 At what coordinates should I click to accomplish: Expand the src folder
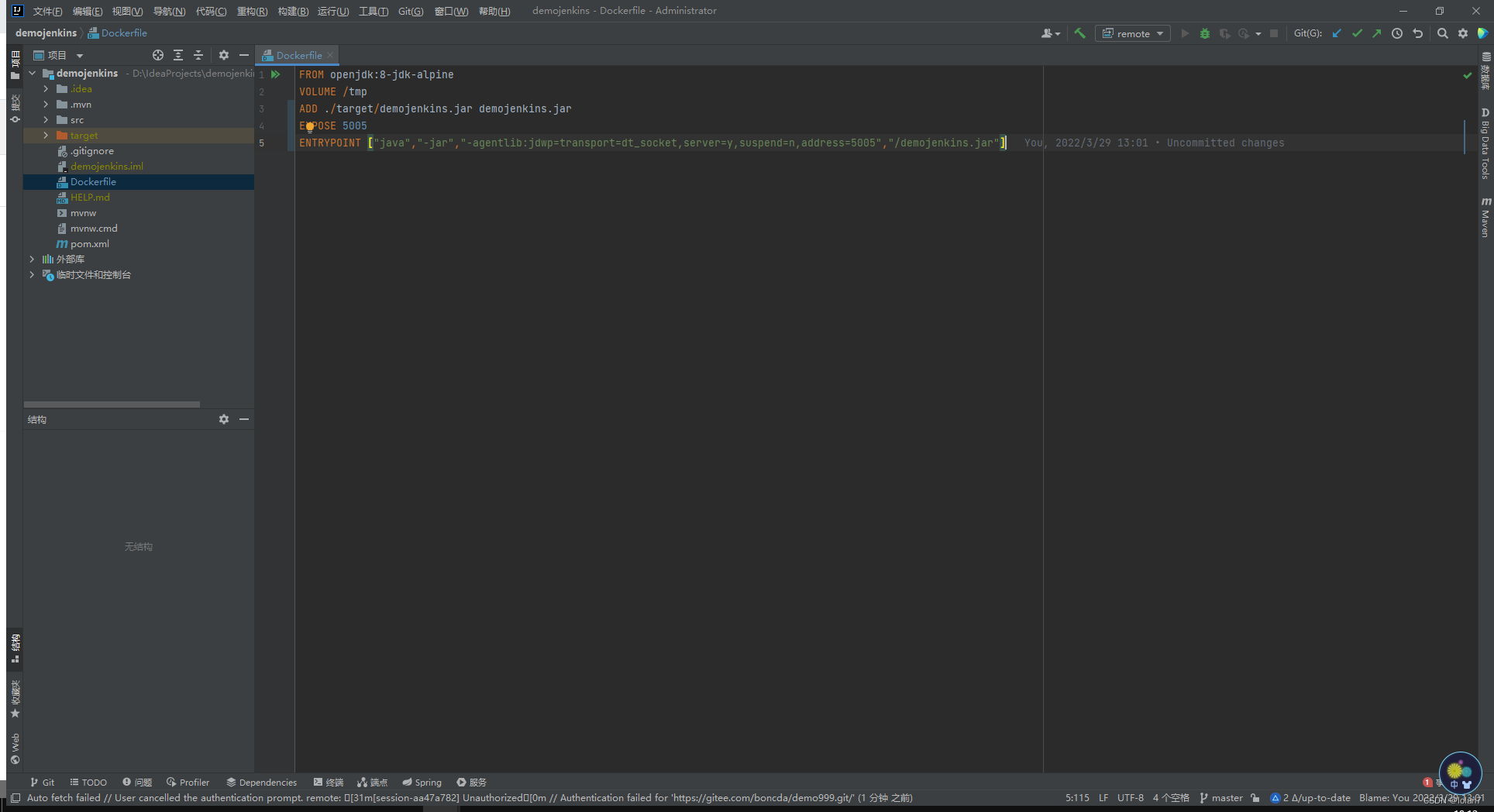[x=46, y=120]
